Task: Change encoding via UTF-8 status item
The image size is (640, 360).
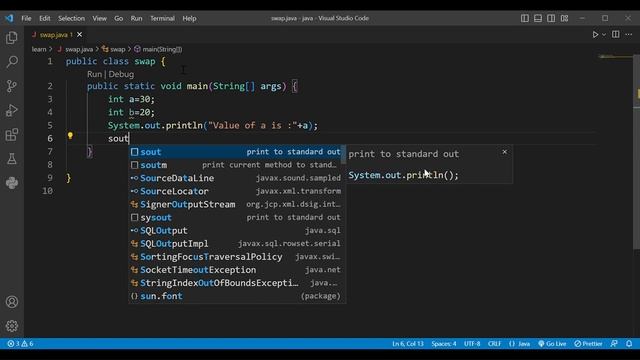Action: click(x=472, y=344)
